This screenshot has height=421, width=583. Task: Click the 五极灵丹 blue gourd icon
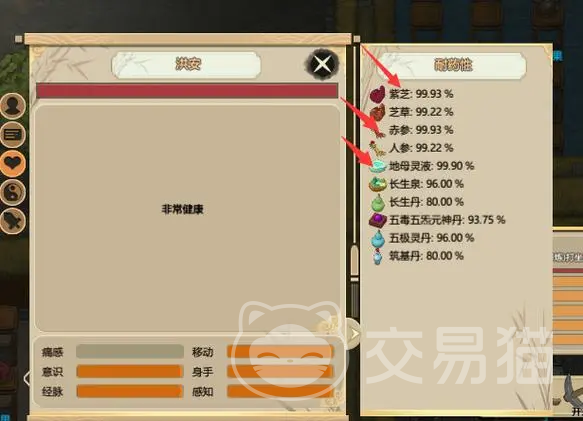click(378, 238)
